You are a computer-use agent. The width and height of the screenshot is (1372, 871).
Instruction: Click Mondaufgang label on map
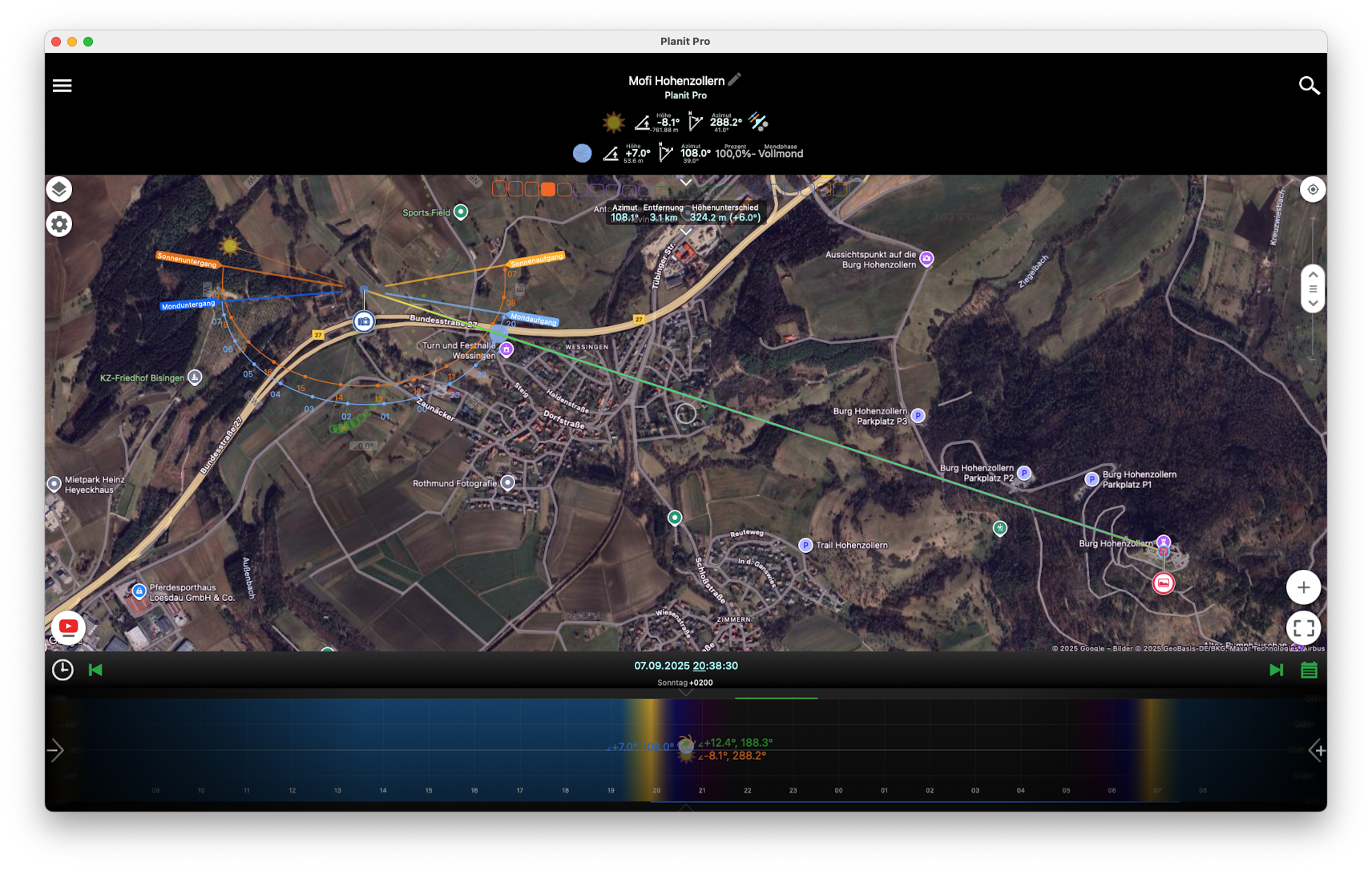click(534, 319)
